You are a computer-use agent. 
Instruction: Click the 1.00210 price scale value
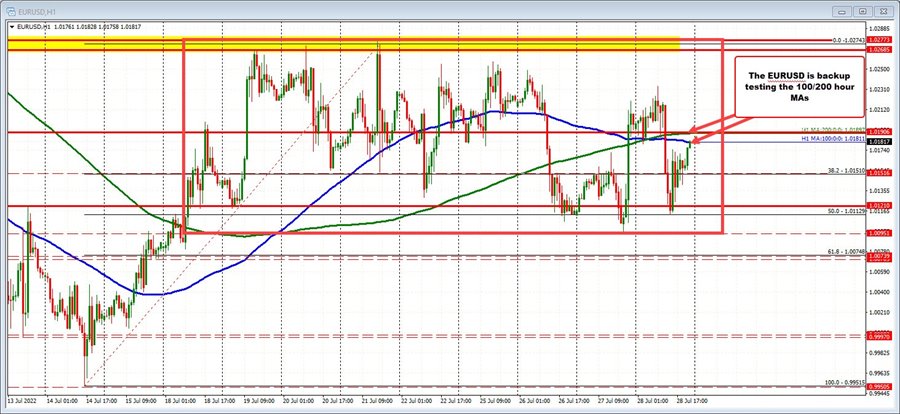(x=879, y=312)
